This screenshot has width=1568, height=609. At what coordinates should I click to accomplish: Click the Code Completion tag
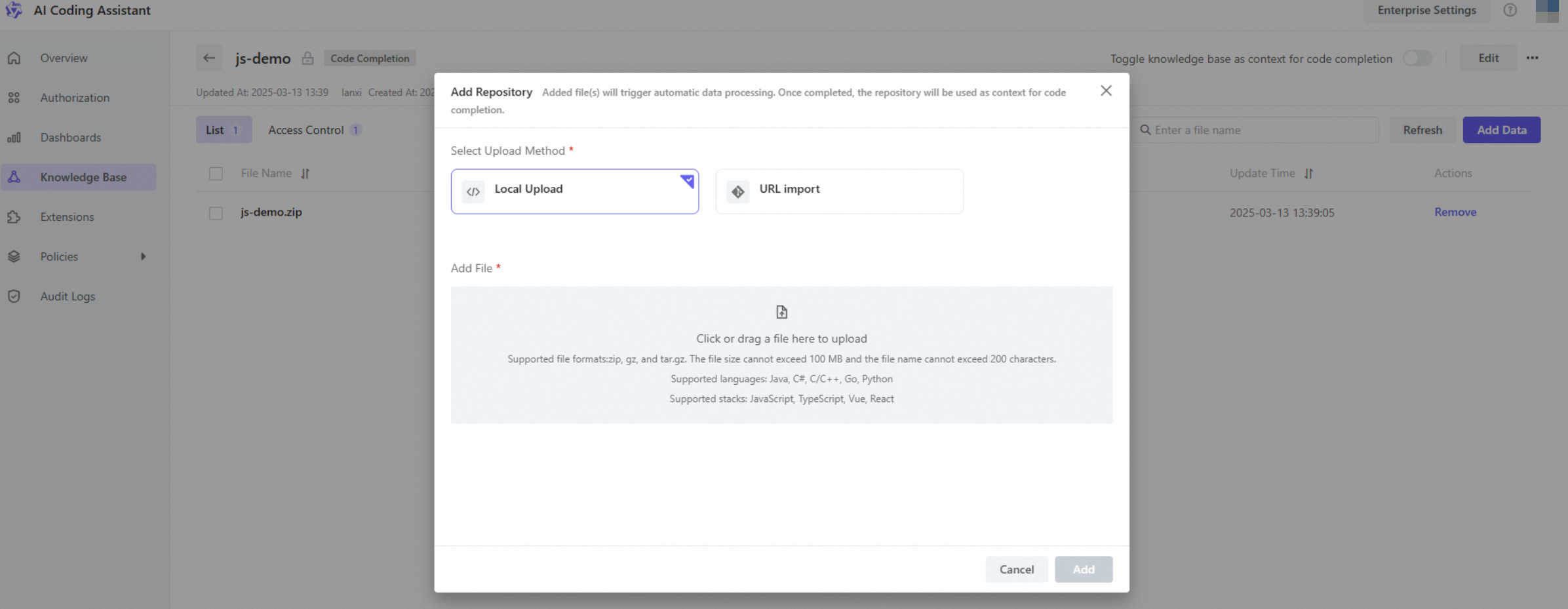[x=370, y=58]
